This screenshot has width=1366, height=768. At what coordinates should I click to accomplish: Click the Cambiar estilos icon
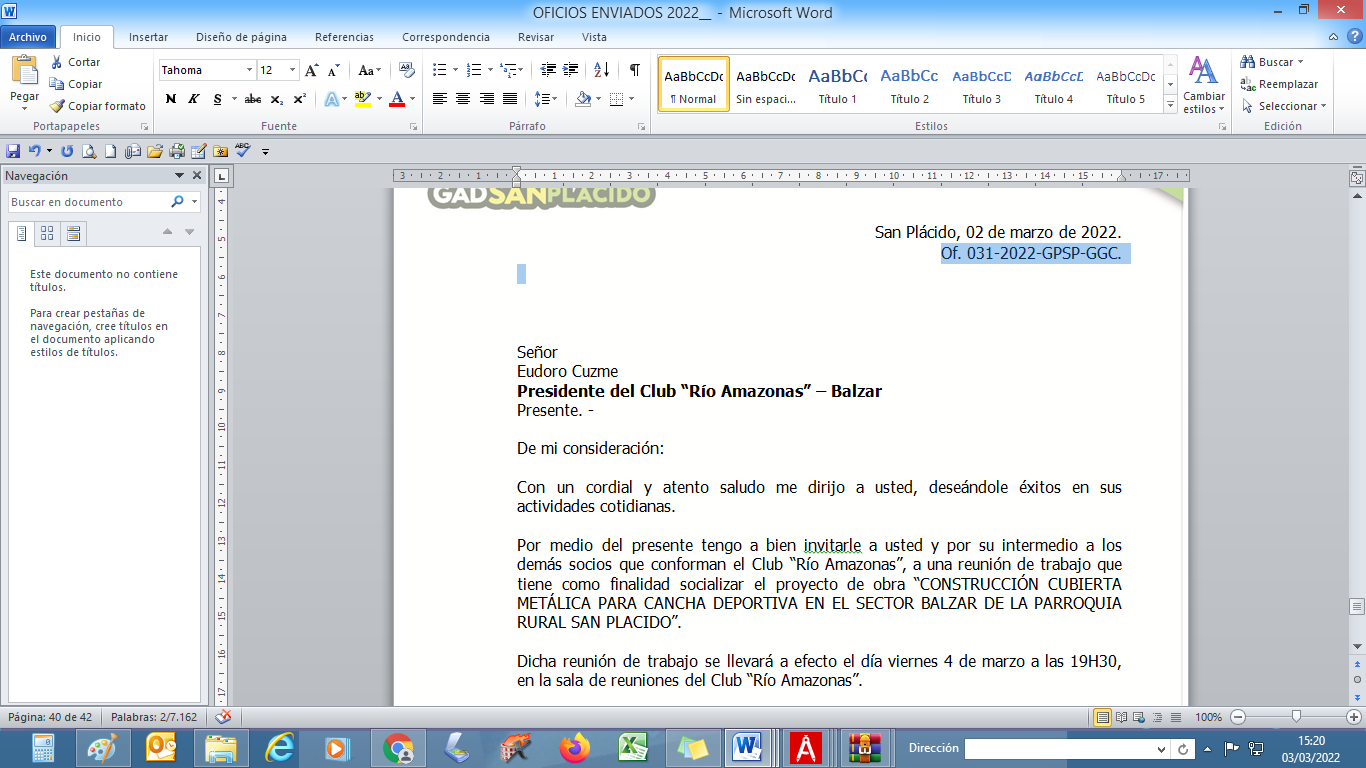click(1203, 84)
